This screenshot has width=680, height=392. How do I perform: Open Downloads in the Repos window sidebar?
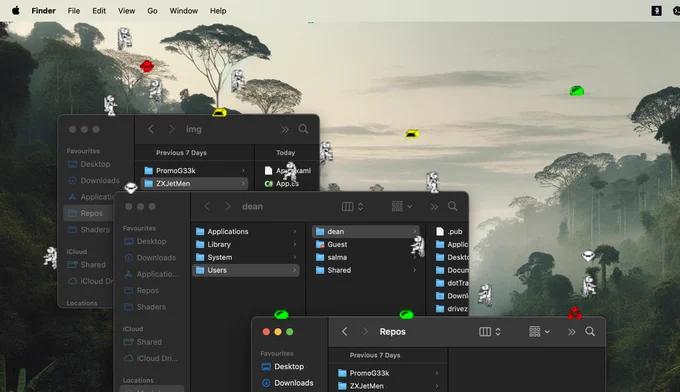pos(288,383)
